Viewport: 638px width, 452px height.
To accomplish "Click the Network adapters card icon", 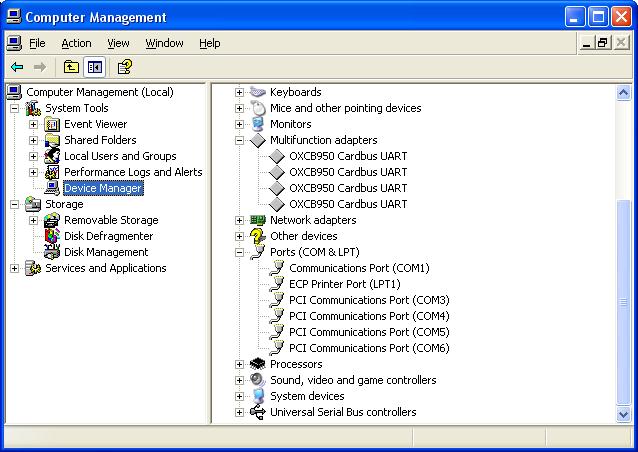I will pyautogui.click(x=258, y=220).
